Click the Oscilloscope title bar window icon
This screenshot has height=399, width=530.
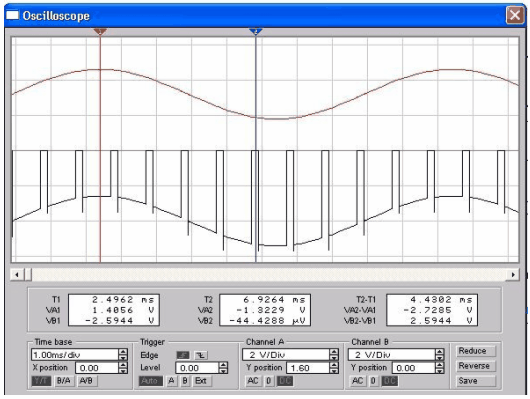pyautogui.click(x=13, y=15)
